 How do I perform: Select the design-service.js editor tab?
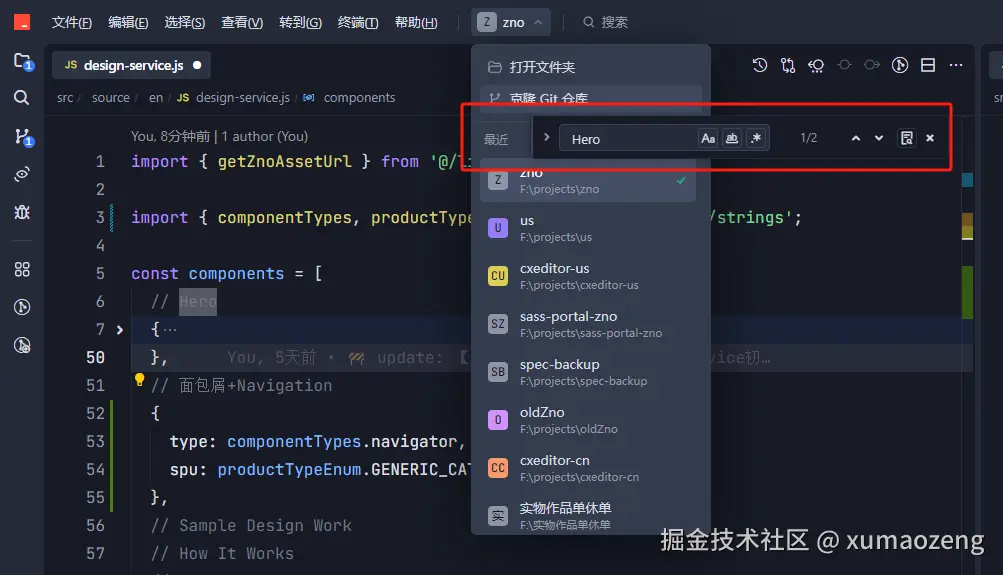click(x=131, y=65)
